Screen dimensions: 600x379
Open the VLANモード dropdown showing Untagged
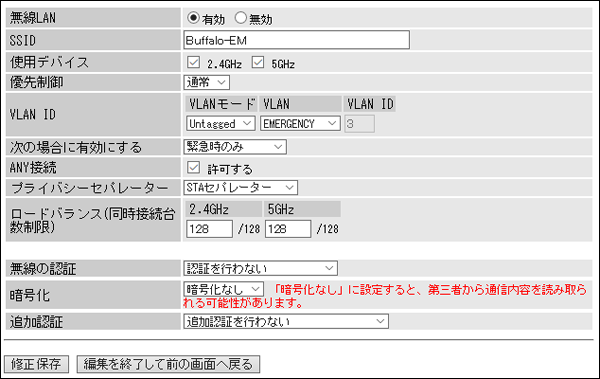click(221, 124)
